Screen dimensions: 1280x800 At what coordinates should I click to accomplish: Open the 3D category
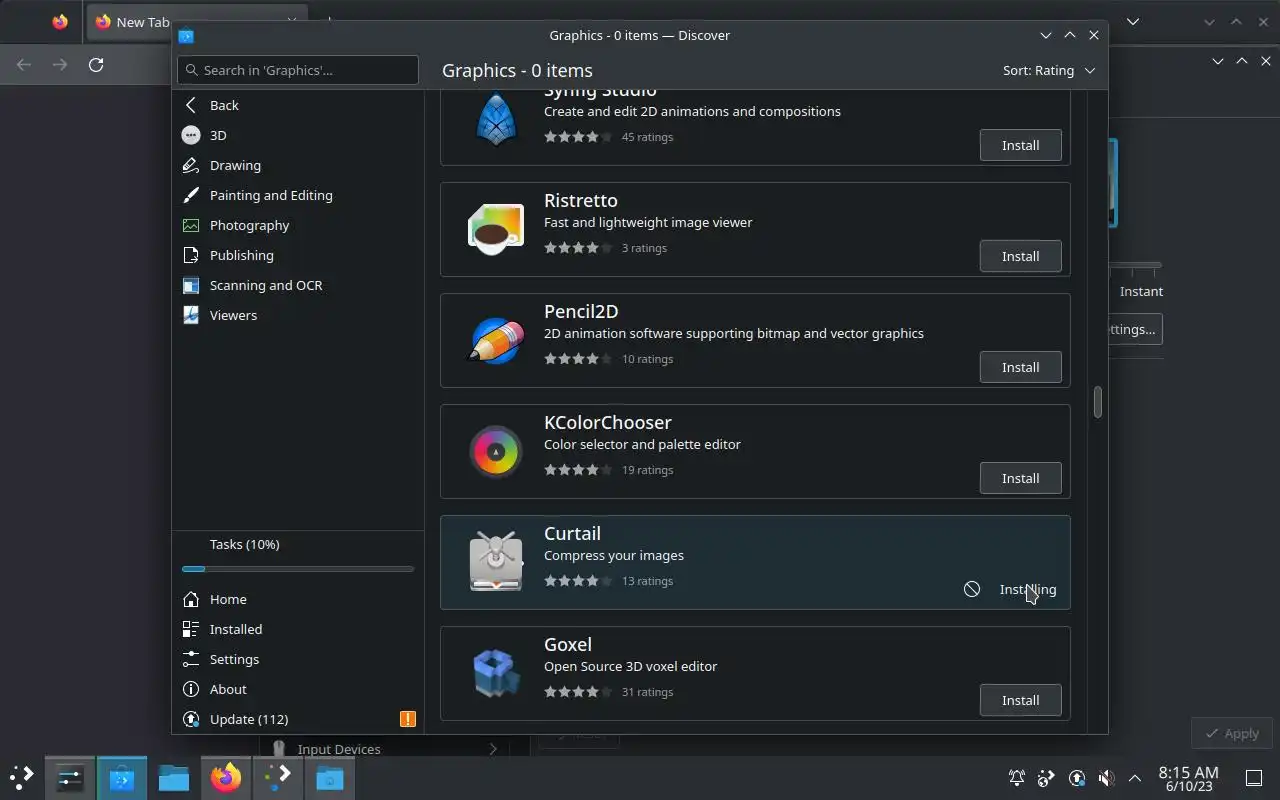(x=298, y=135)
